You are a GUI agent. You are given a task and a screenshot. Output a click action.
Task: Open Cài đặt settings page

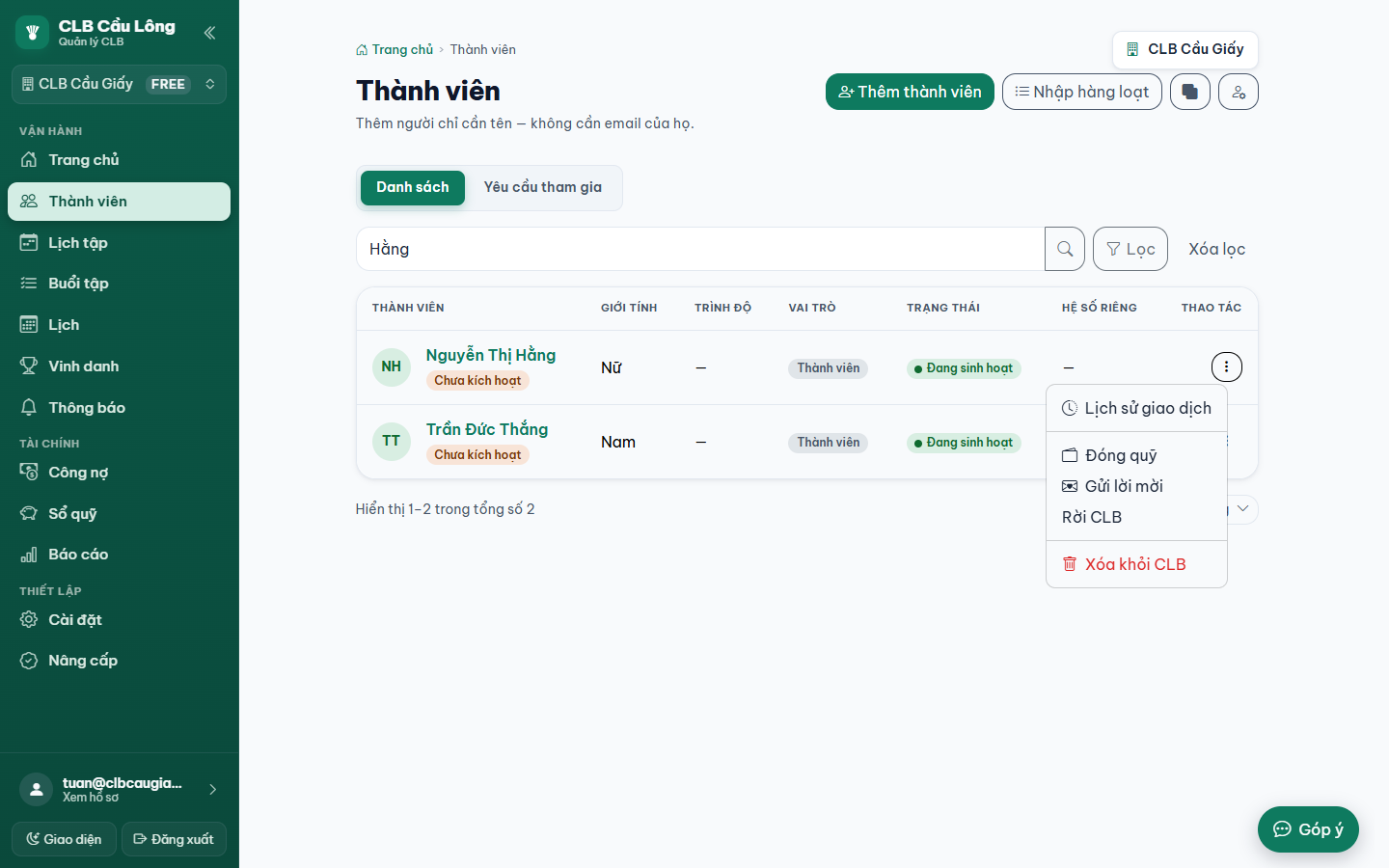(119, 620)
